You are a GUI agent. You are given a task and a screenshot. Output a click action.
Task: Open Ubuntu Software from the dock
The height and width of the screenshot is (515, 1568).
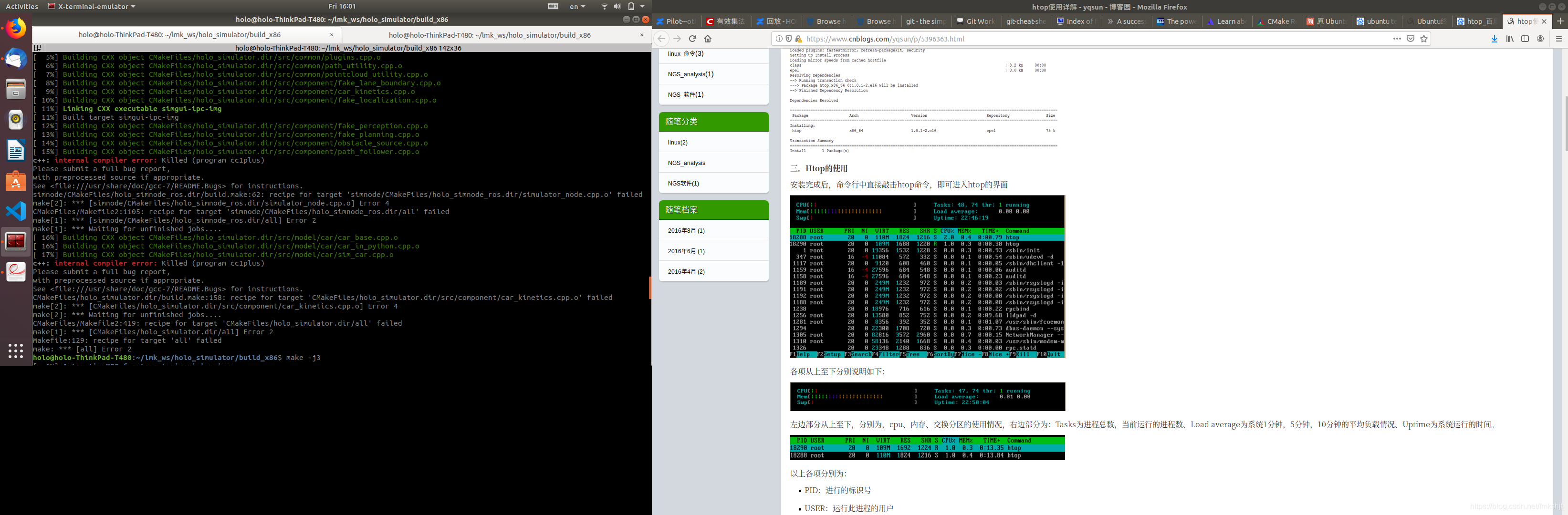pyautogui.click(x=16, y=181)
